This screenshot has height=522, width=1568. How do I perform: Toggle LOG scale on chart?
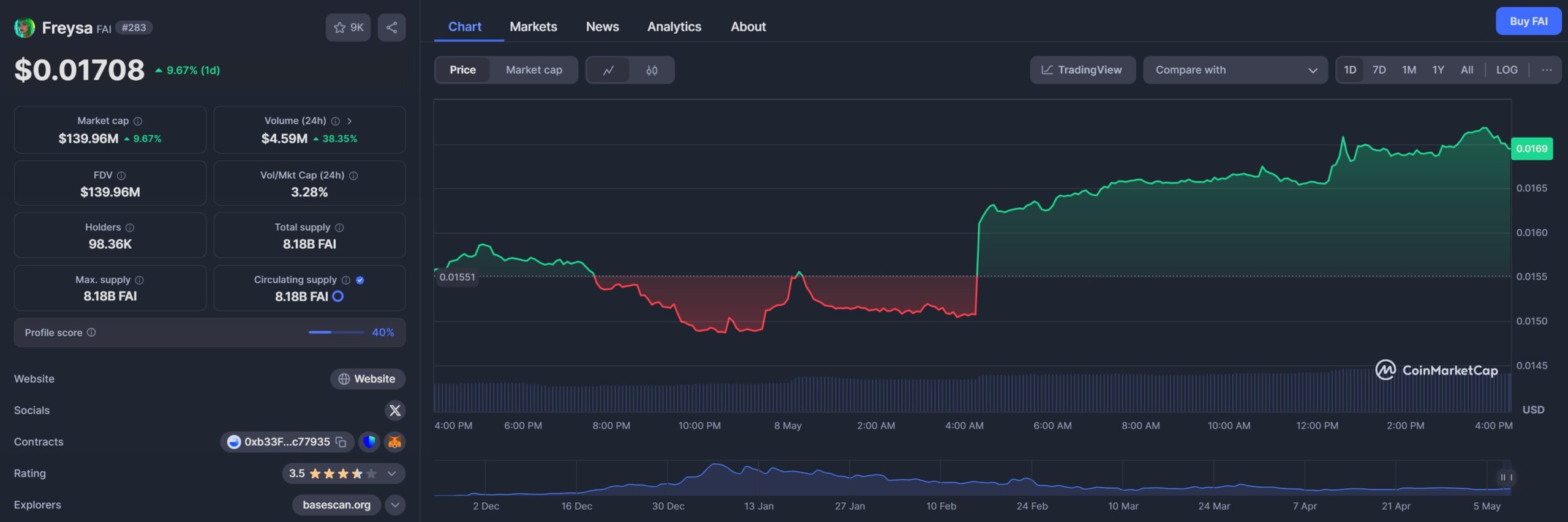[x=1507, y=70]
